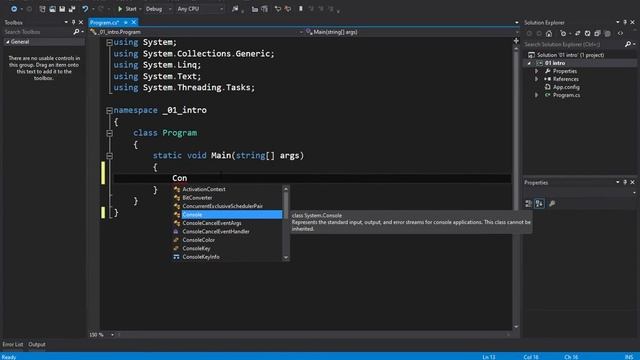Screen dimensions: 640x360
Task: Open the Any CPU platform dropdown
Action: [200, 9]
